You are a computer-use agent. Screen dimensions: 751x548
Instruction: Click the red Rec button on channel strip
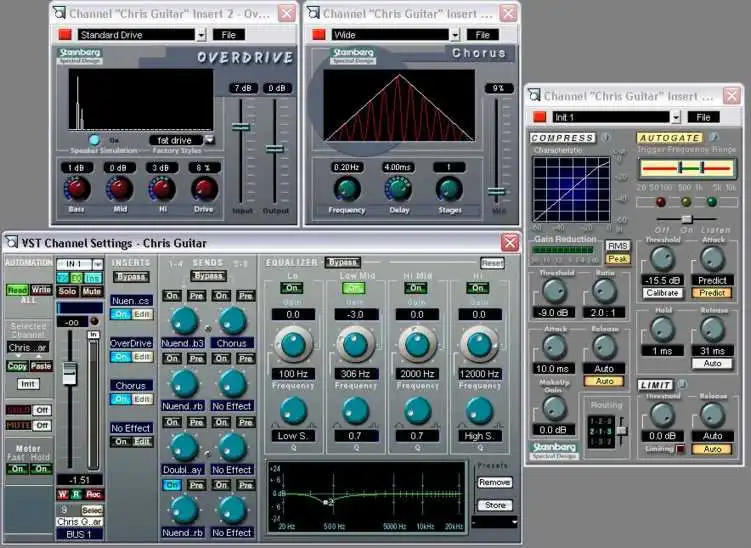coord(93,494)
